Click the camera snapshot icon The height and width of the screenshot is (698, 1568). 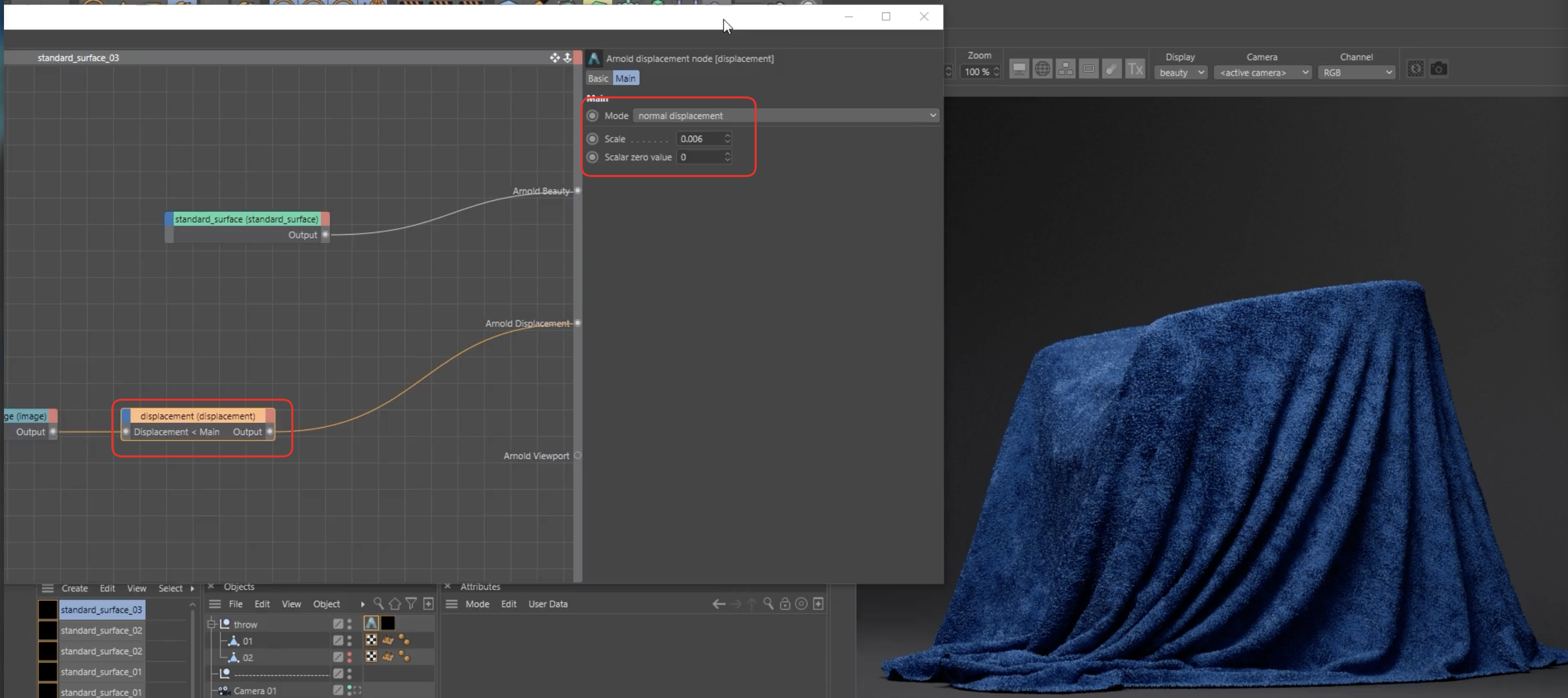click(1438, 69)
